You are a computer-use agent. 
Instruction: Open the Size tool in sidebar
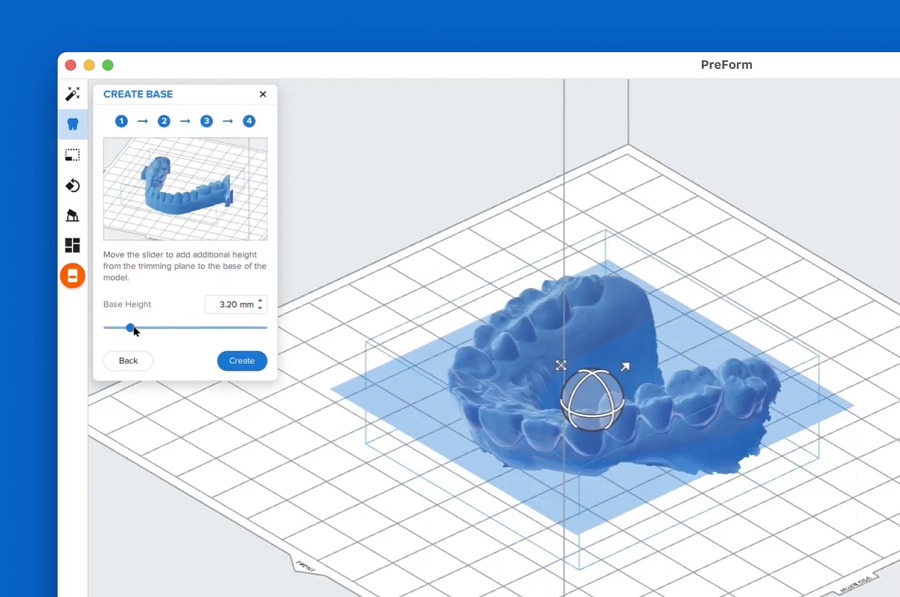click(x=72, y=155)
